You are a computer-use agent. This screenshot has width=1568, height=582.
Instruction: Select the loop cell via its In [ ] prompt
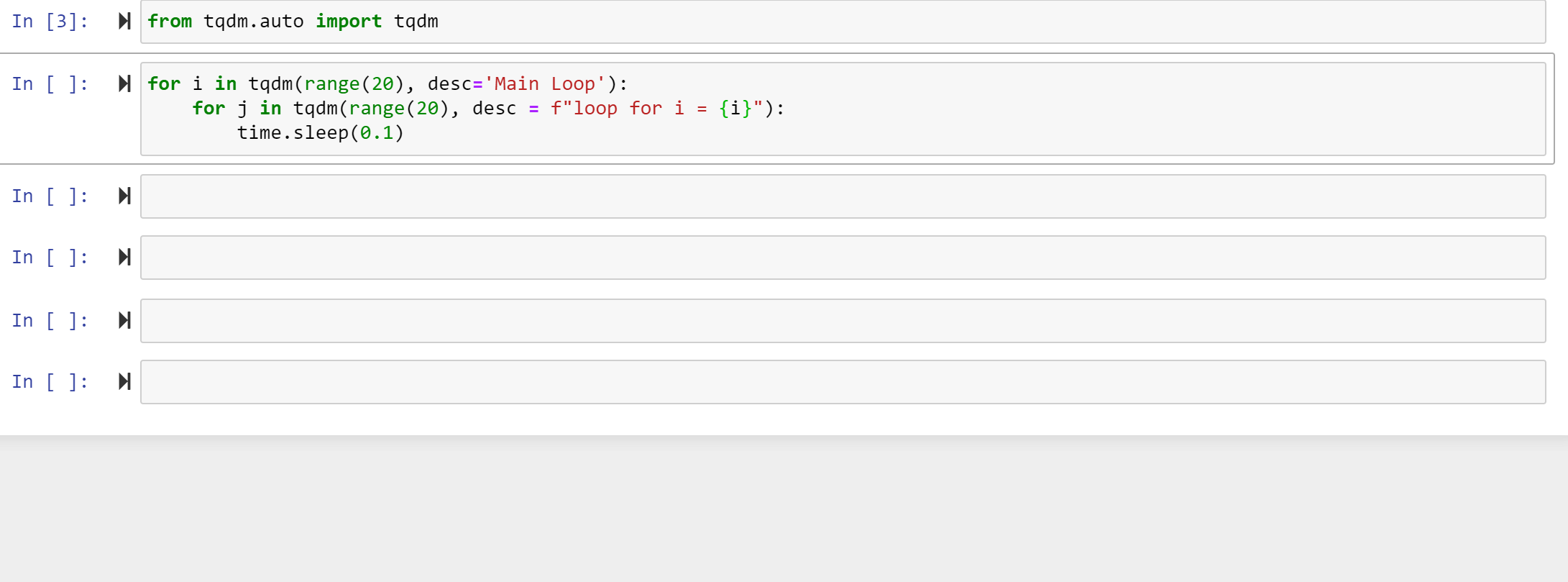(x=50, y=84)
